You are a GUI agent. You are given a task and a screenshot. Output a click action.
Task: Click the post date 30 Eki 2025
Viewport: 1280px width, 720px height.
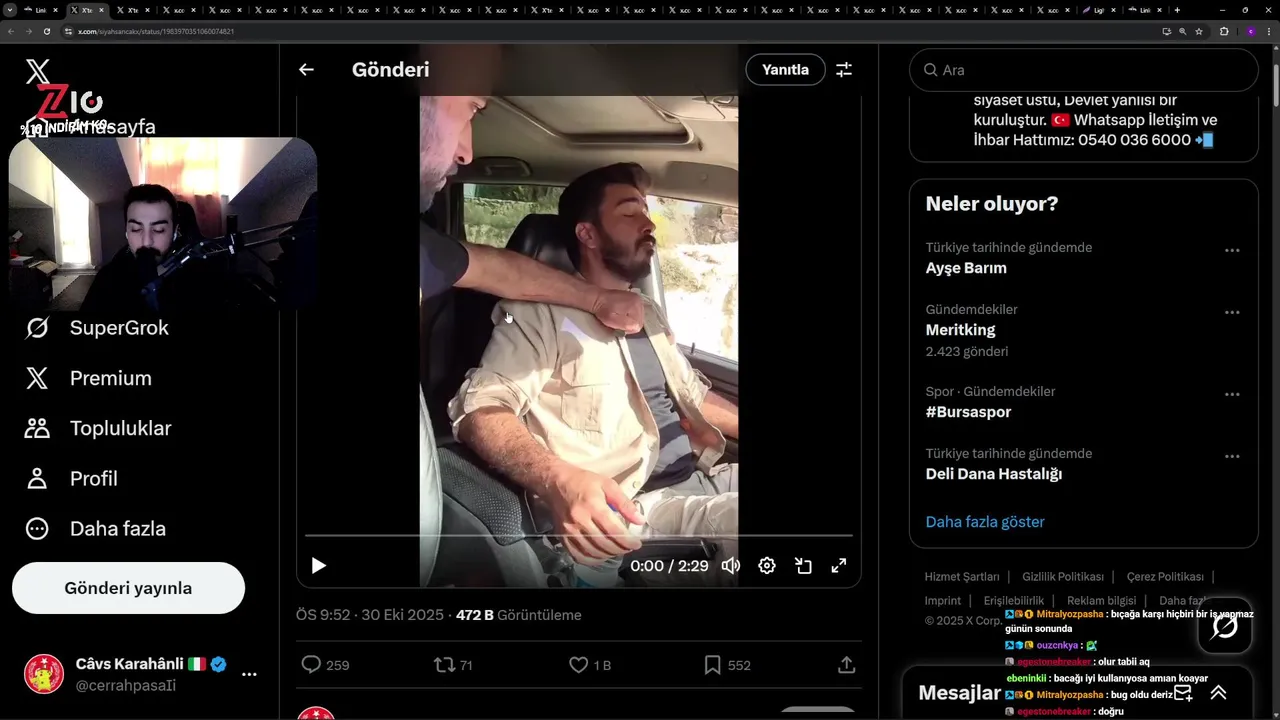pyautogui.click(x=402, y=615)
